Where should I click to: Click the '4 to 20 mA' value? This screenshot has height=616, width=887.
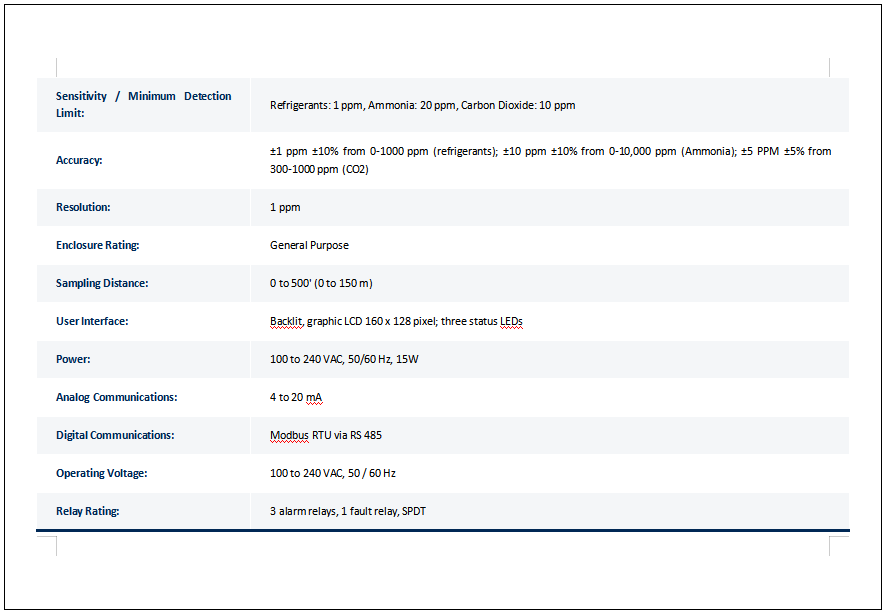point(296,397)
